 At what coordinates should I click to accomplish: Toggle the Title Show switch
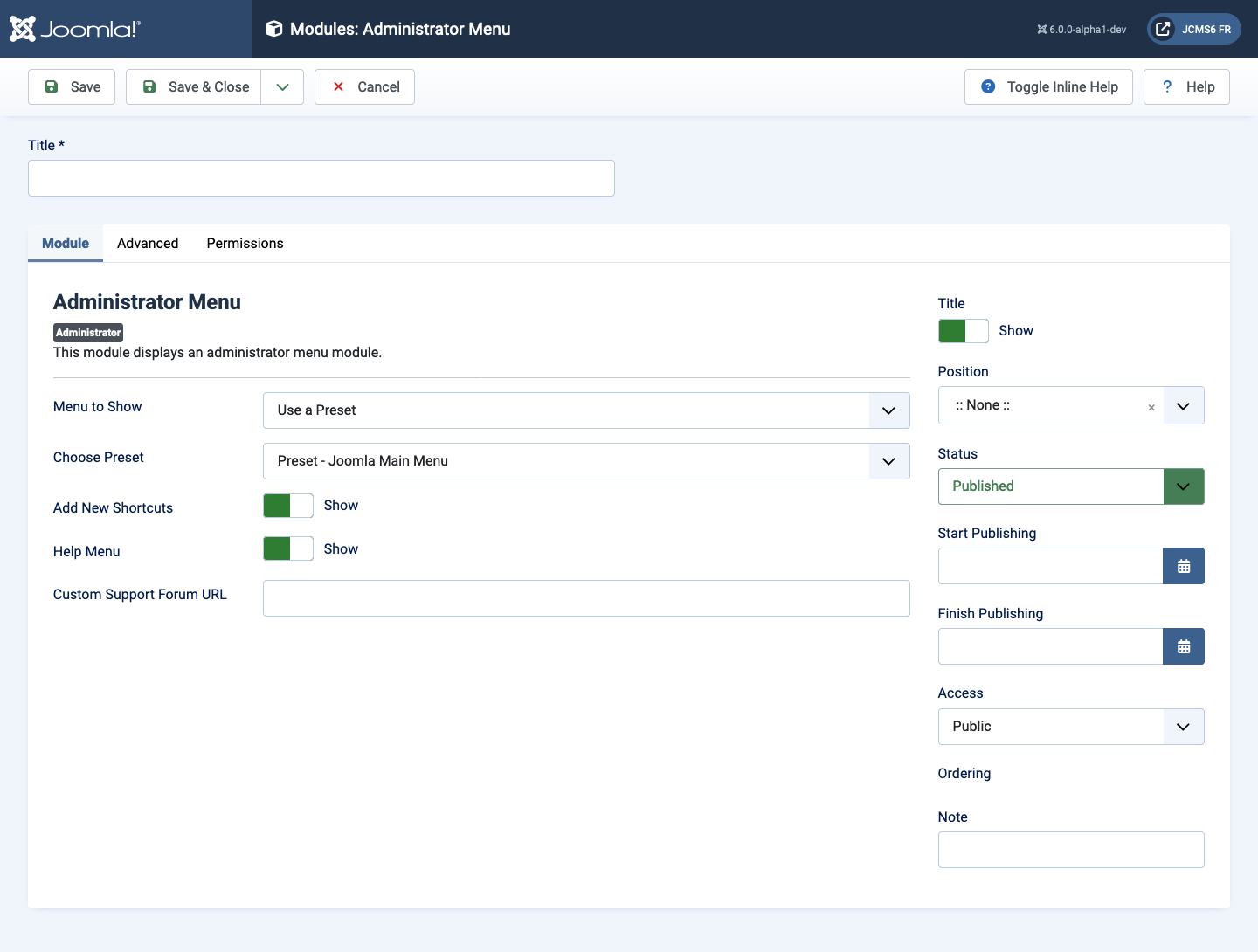964,331
